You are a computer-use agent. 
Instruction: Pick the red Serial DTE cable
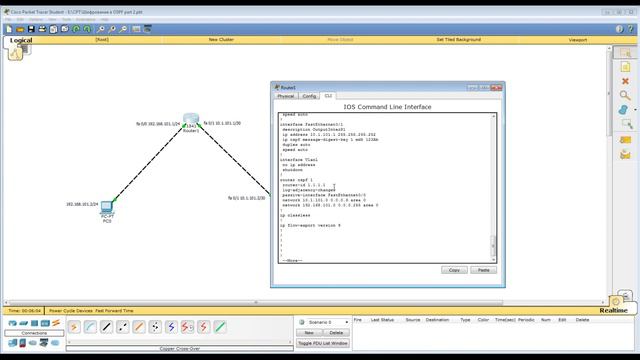click(x=204, y=327)
